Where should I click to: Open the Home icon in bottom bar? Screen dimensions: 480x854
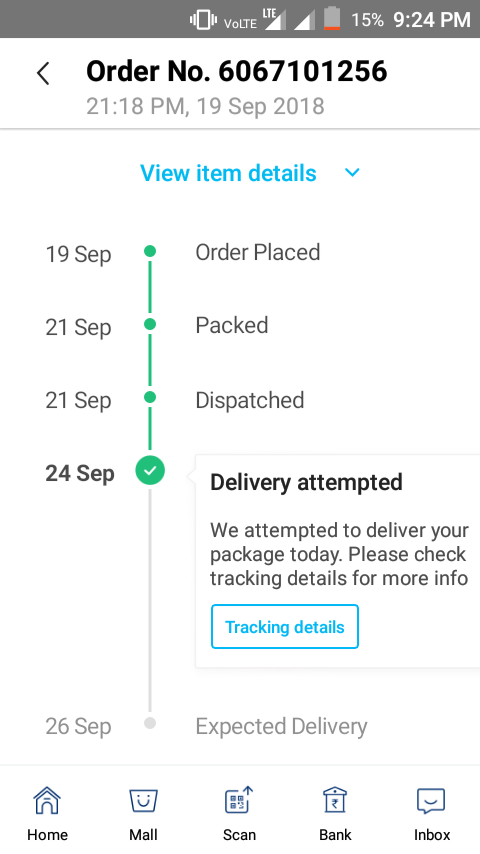[x=47, y=800]
